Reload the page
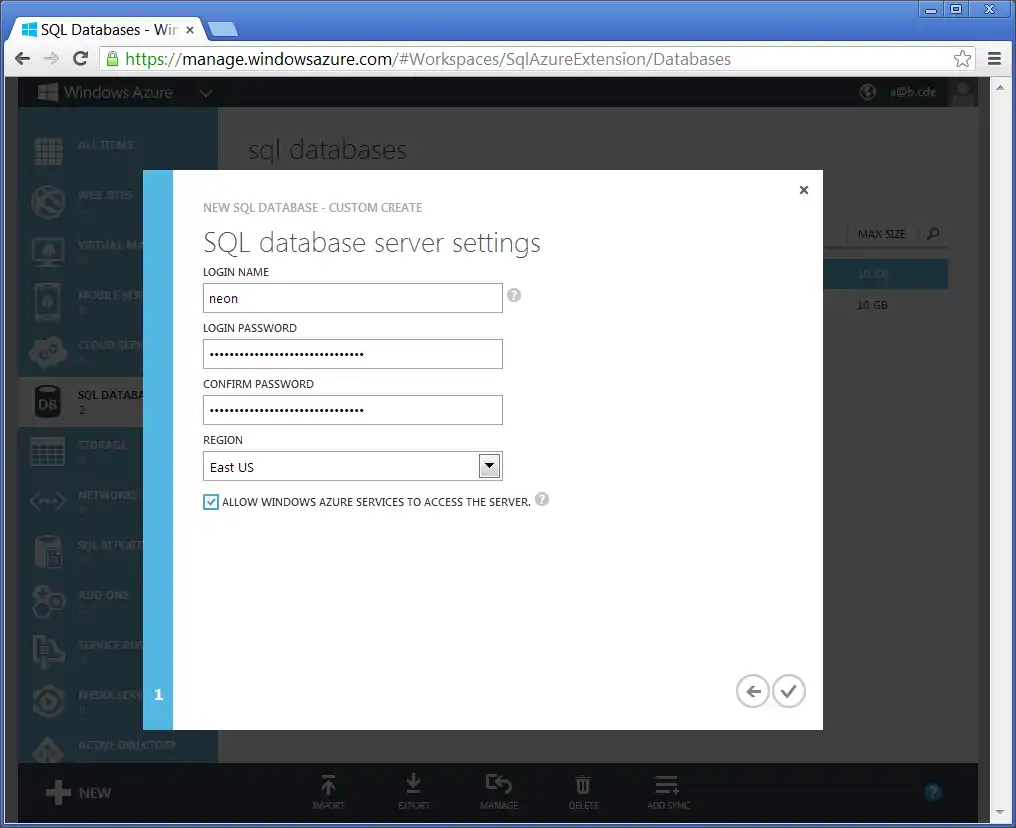This screenshot has width=1016, height=828. [x=80, y=59]
